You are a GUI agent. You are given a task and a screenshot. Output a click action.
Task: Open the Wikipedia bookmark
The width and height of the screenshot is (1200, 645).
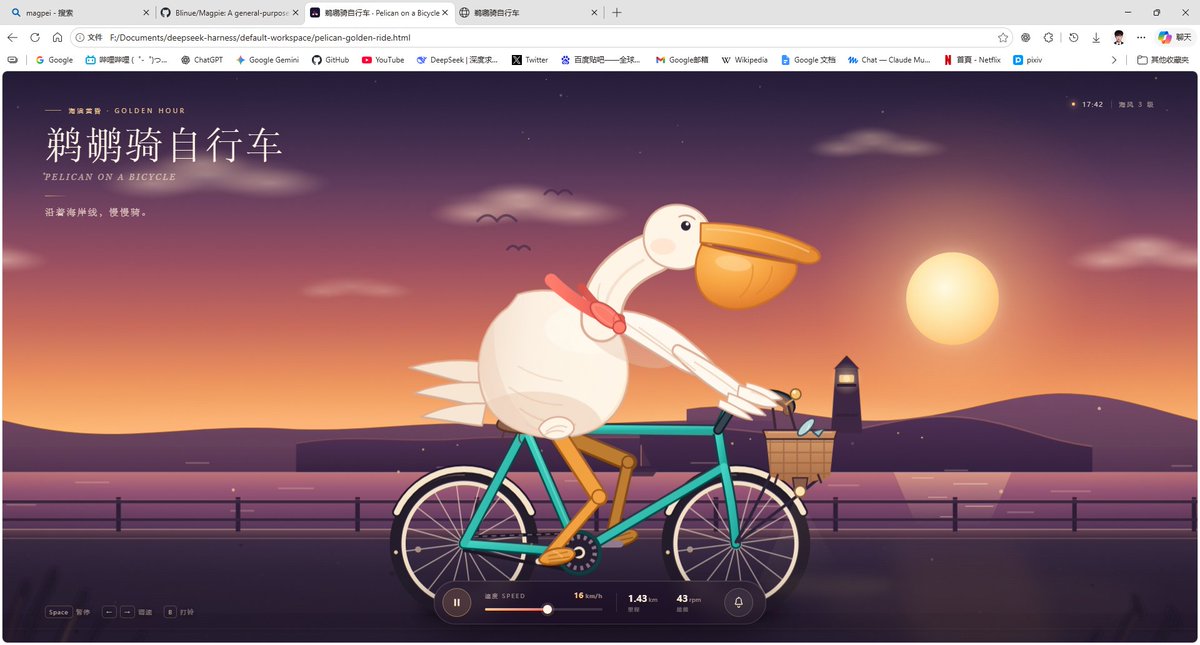click(744, 60)
